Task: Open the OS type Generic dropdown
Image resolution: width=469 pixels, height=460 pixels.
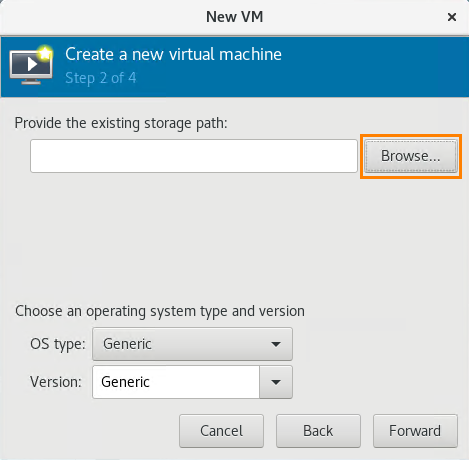Action: coord(192,344)
